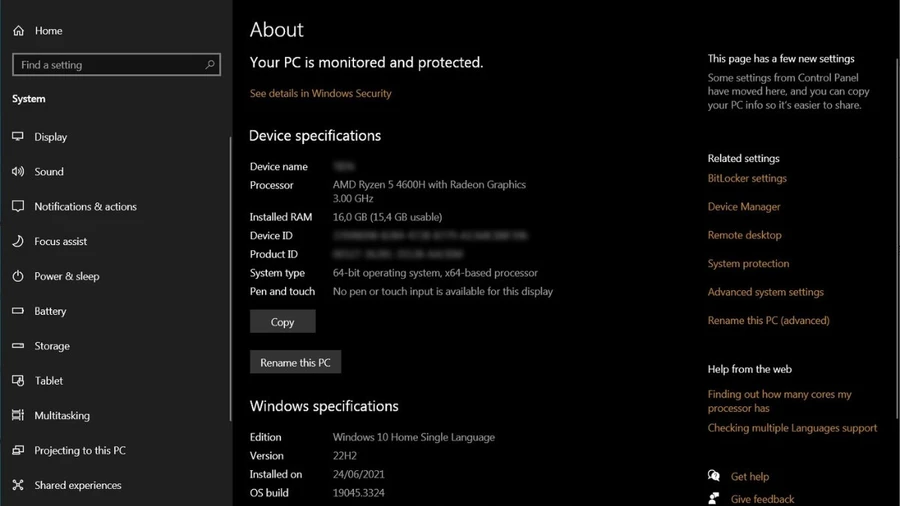This screenshot has width=900, height=506.
Task: Open Device Manager link
Action: 744,207
